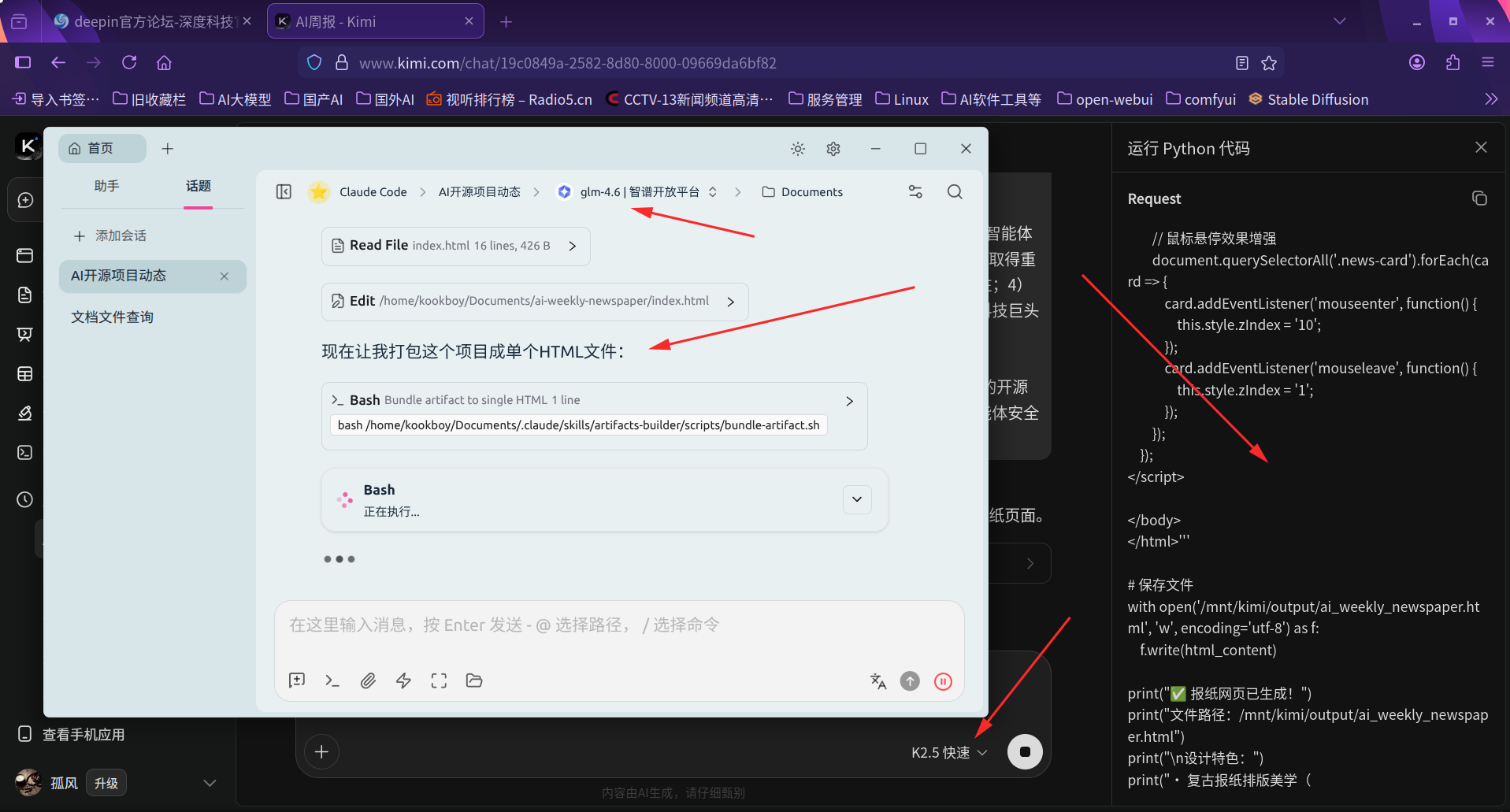
Task: Toggle light mode with the sun icon
Action: point(797,148)
